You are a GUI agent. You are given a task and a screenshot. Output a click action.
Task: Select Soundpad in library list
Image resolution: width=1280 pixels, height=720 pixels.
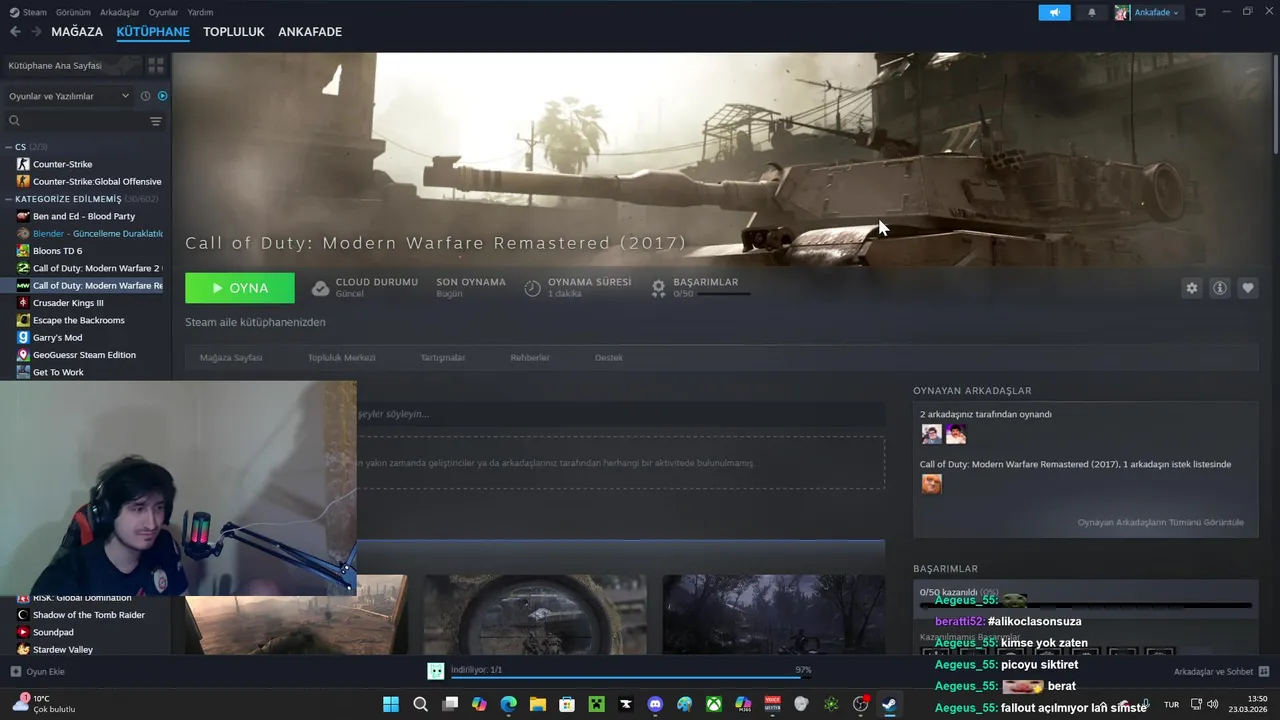point(53,632)
